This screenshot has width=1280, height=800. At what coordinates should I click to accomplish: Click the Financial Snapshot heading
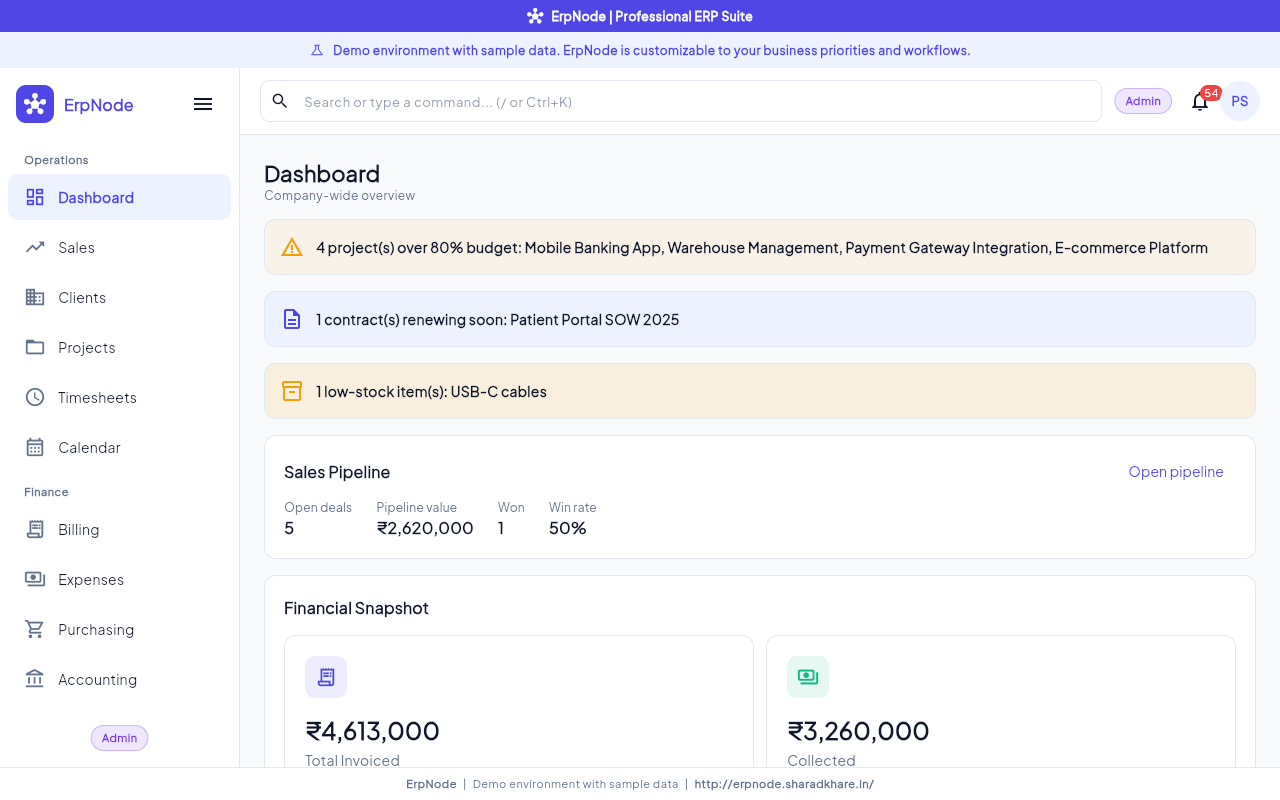[x=356, y=608]
